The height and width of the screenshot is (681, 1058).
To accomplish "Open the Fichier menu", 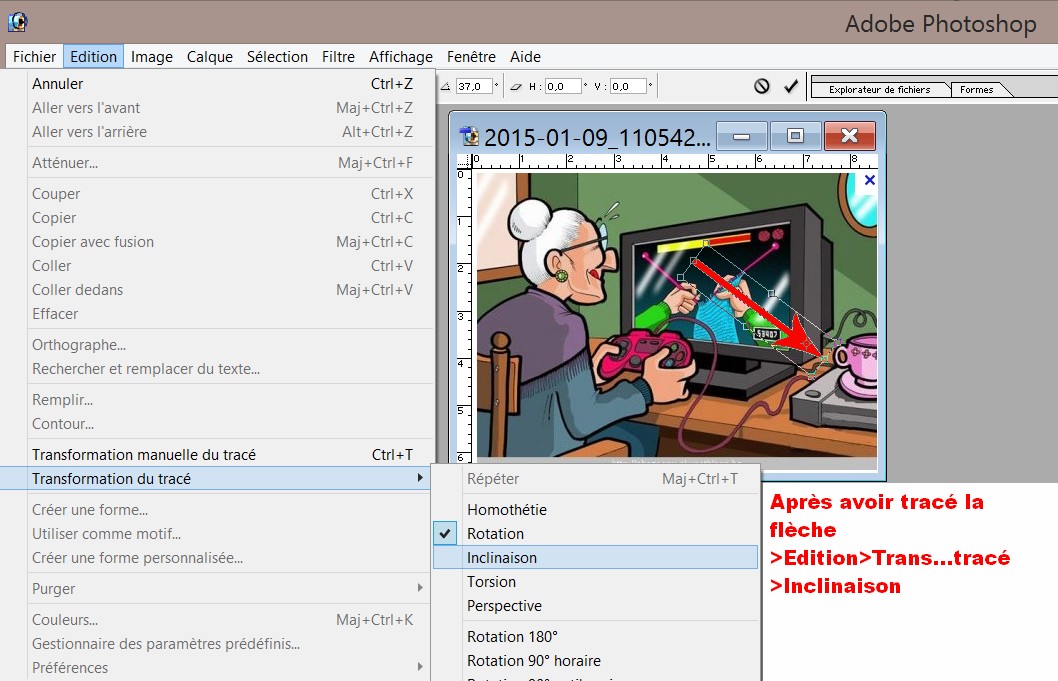I will 34,57.
